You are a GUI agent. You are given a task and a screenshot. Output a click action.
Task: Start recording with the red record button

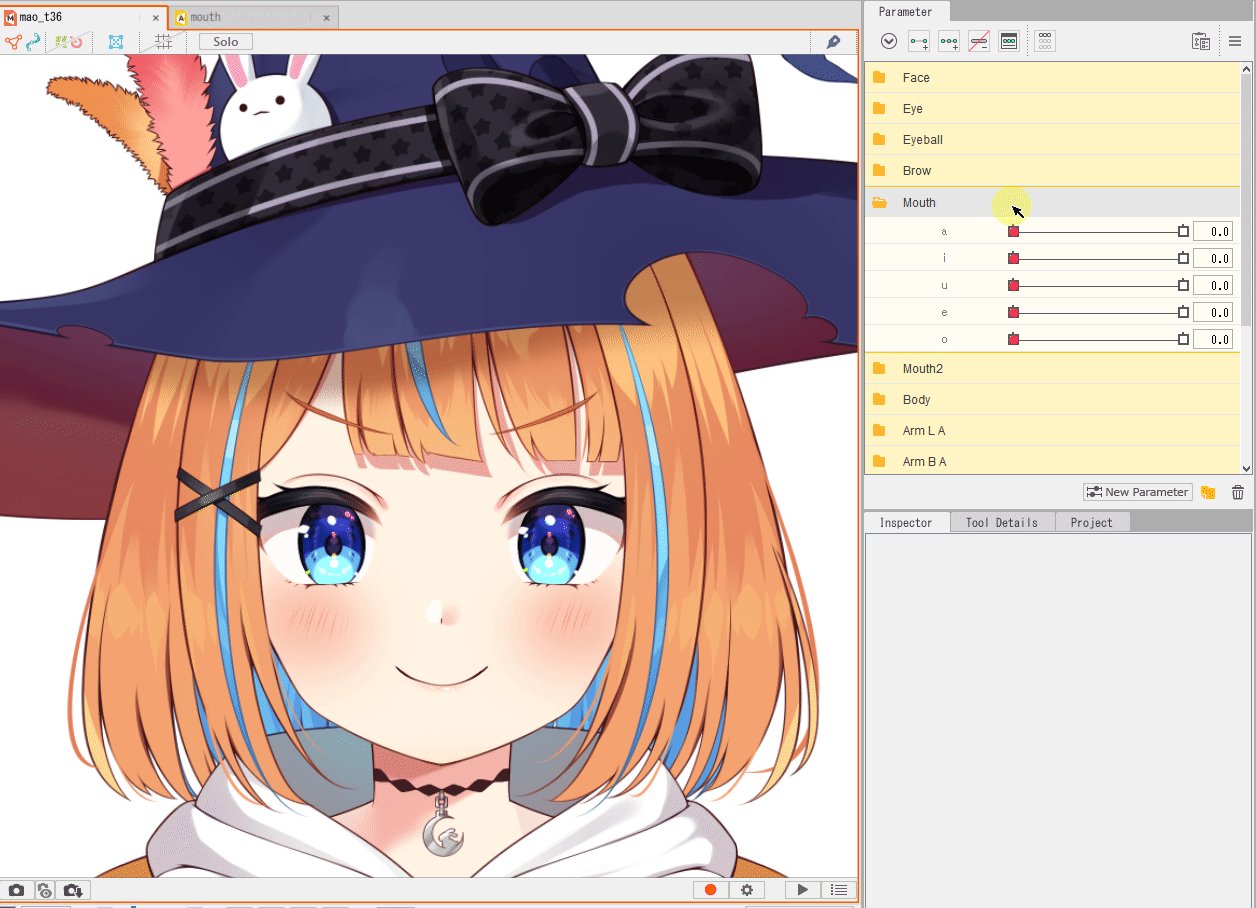pos(710,889)
